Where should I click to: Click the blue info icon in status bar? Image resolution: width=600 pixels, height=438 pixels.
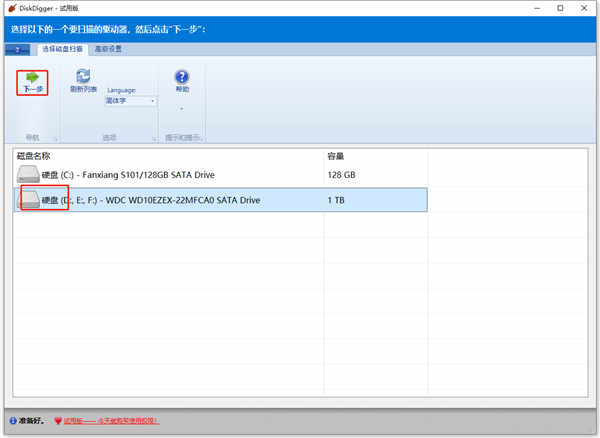13,421
